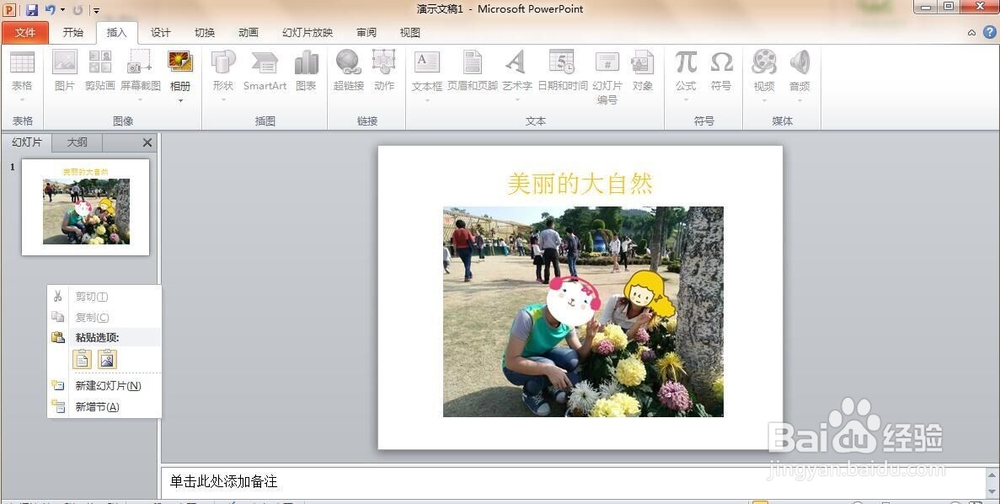Save the presentation from quick access toolbar
The height and width of the screenshot is (504, 1000).
coord(31,10)
